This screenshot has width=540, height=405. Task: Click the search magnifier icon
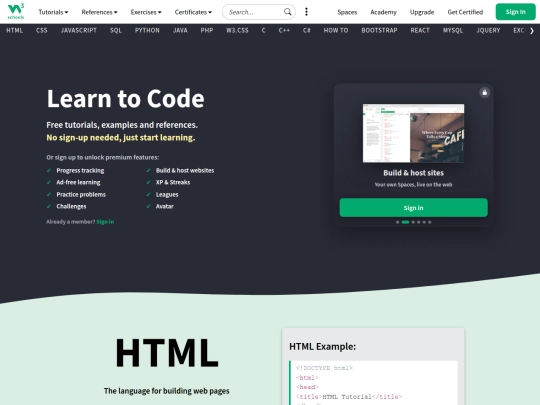coord(288,12)
